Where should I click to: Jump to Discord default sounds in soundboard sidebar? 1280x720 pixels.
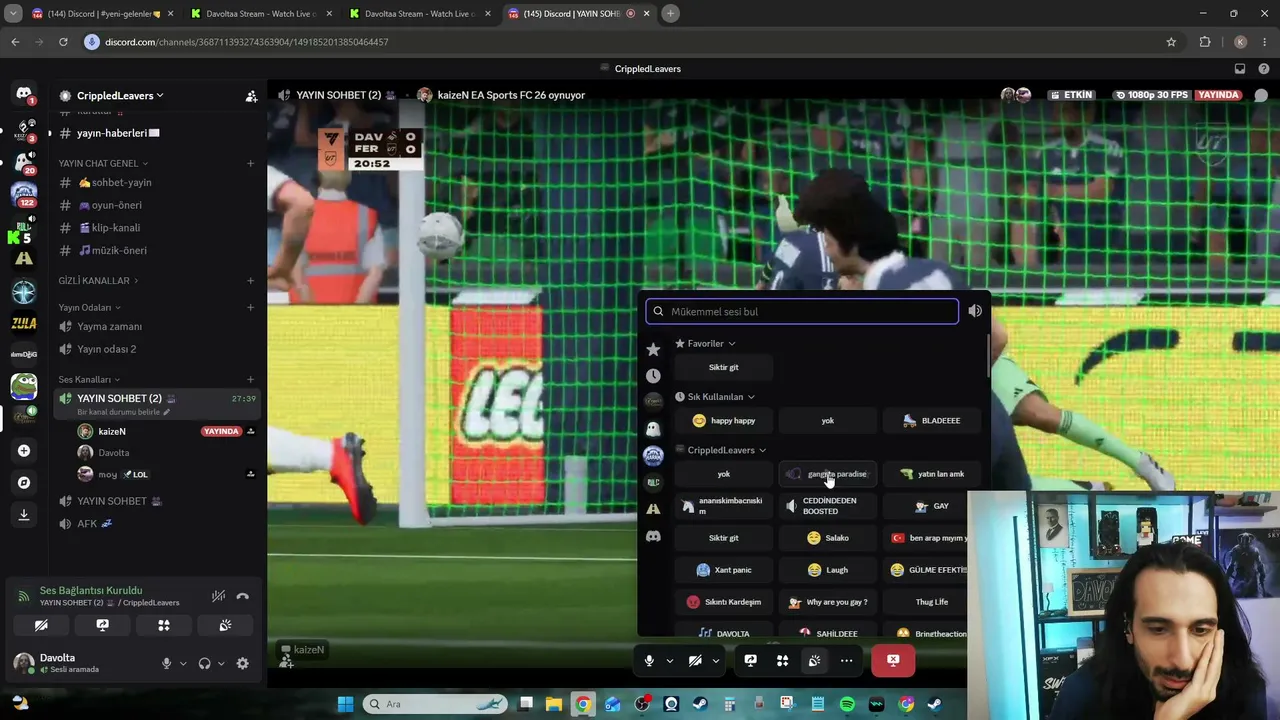coord(653,536)
